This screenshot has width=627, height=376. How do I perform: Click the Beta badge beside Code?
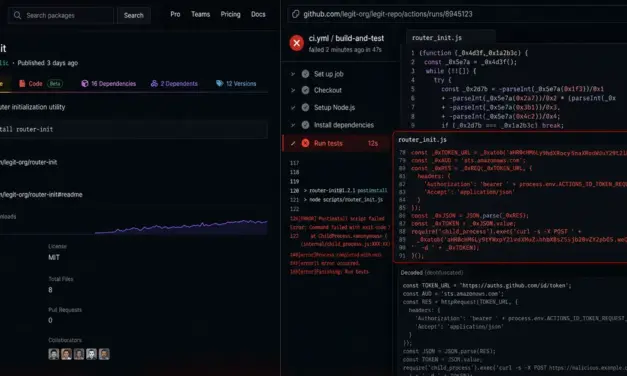[x=55, y=84]
